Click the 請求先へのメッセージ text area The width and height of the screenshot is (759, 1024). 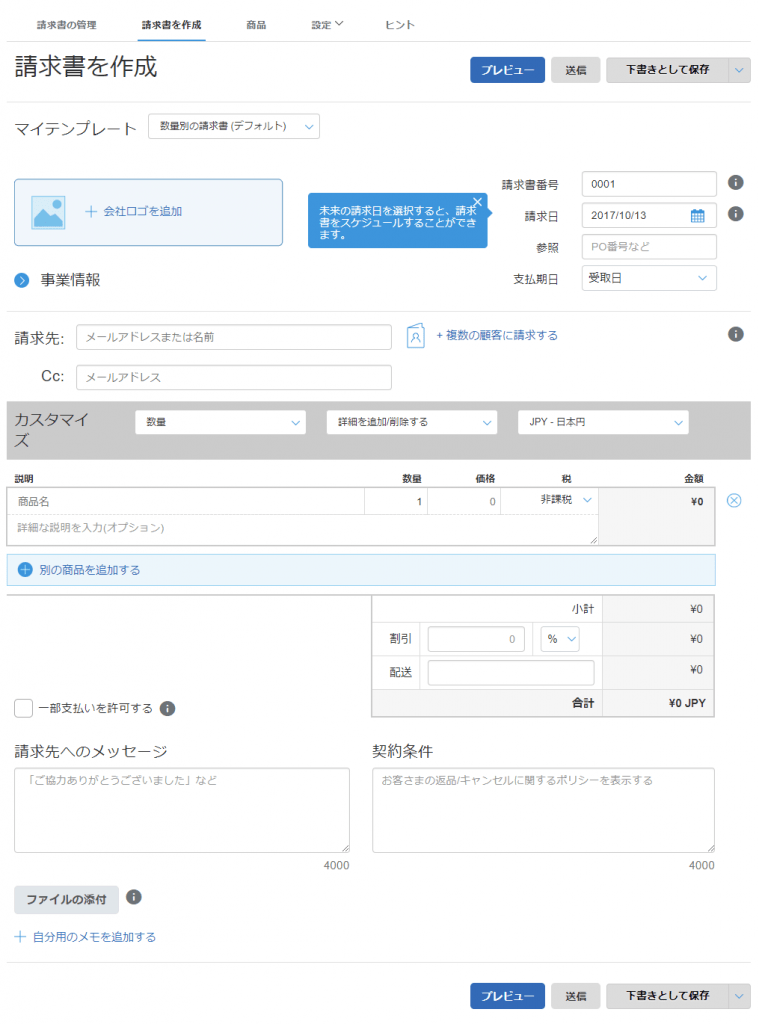[x=182, y=810]
